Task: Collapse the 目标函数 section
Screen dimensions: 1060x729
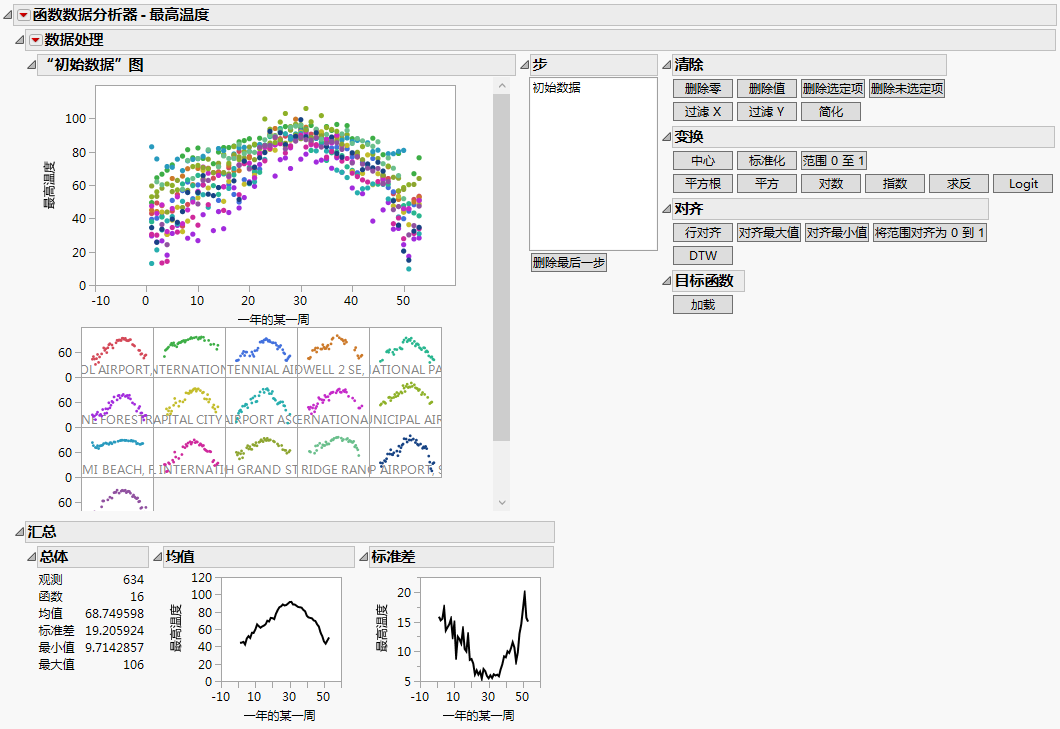Action: [x=667, y=282]
